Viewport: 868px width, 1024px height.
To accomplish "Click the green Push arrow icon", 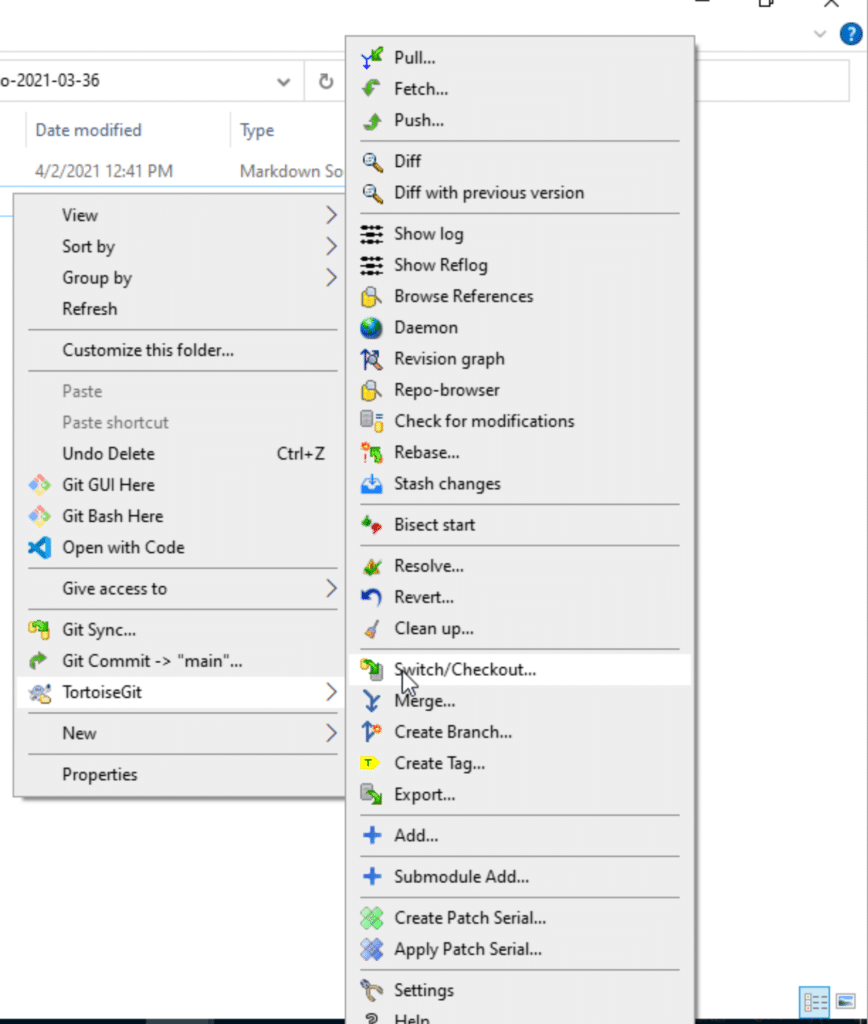I will click(372, 120).
